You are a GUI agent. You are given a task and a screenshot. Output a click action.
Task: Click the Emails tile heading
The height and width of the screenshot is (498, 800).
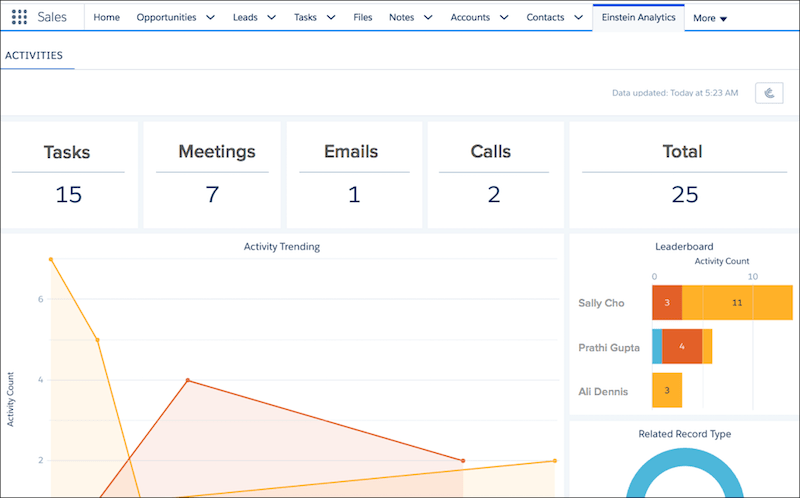pyautogui.click(x=351, y=152)
